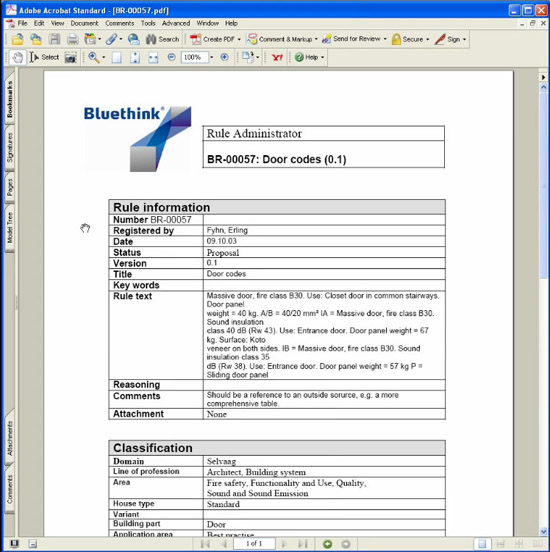Click the Organizer icon in toolbar
The height and width of the screenshot is (552, 550).
(90, 39)
